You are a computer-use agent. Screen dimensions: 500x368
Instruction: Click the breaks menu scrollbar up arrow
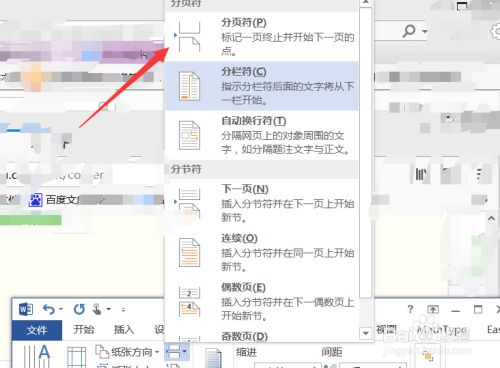point(366,2)
